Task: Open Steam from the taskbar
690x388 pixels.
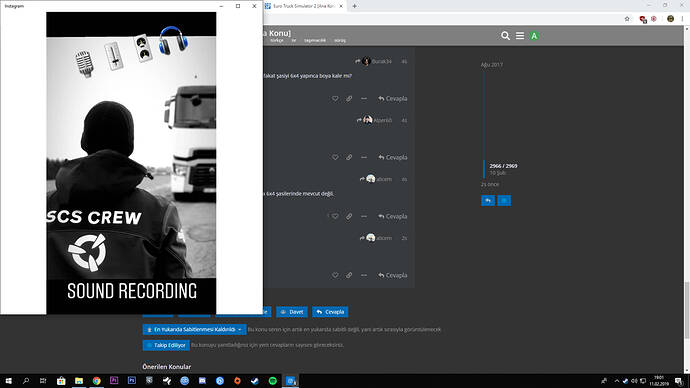Action: (x=255, y=381)
